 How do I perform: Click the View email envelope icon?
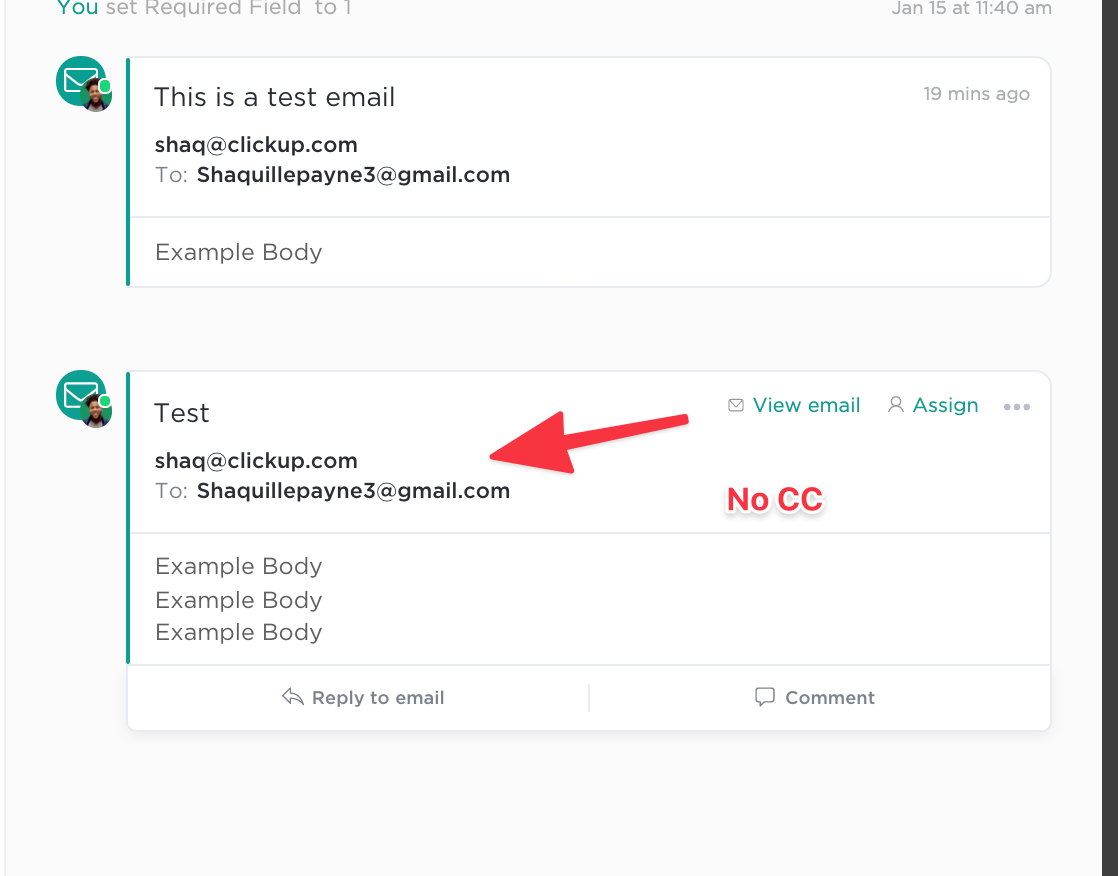[736, 406]
